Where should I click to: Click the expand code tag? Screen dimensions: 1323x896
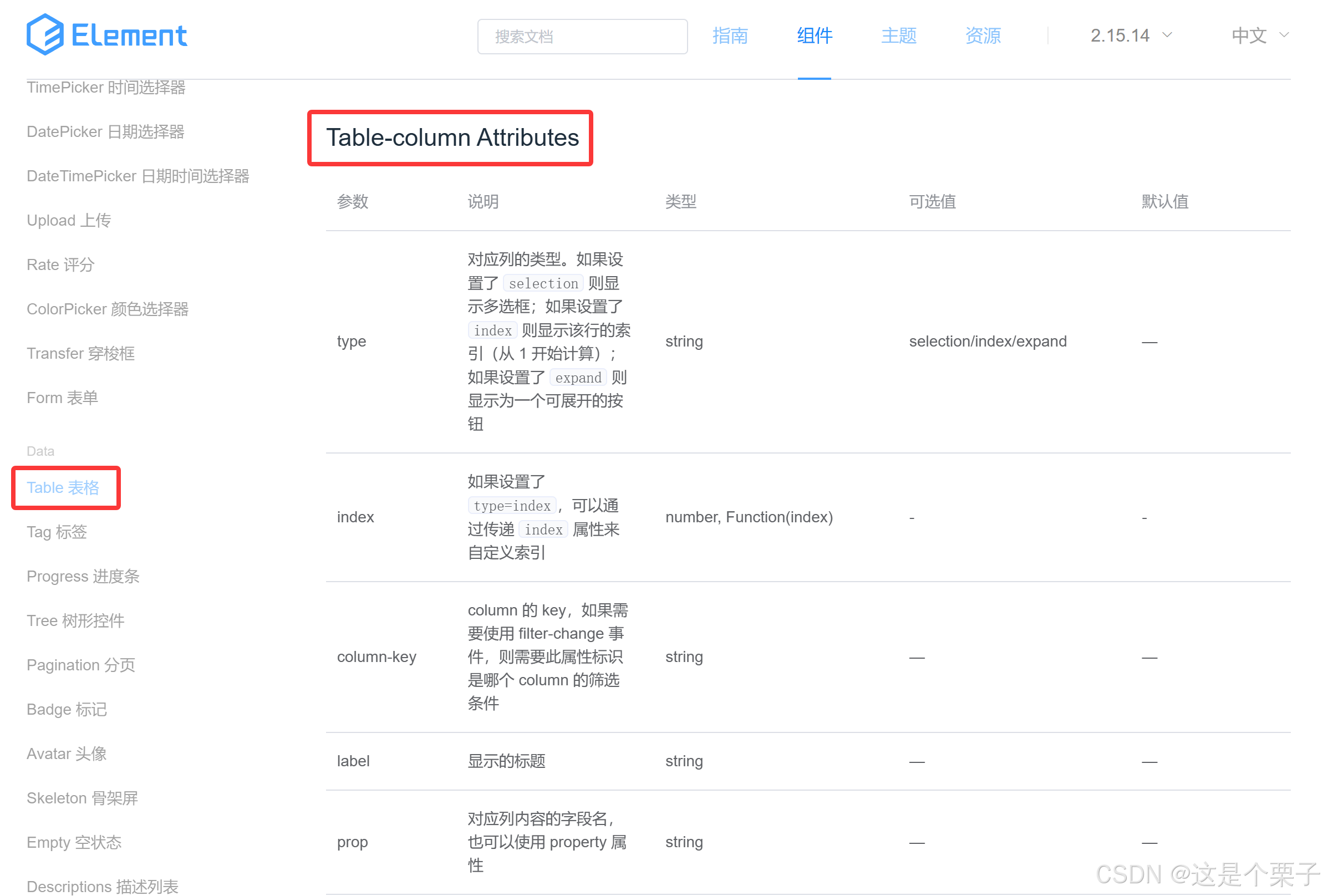(578, 378)
